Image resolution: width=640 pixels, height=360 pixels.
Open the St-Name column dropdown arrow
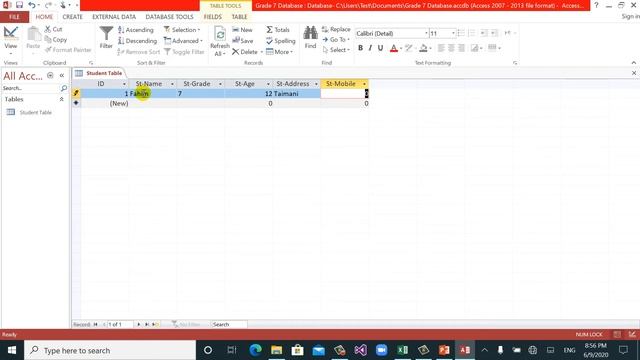pos(172,84)
